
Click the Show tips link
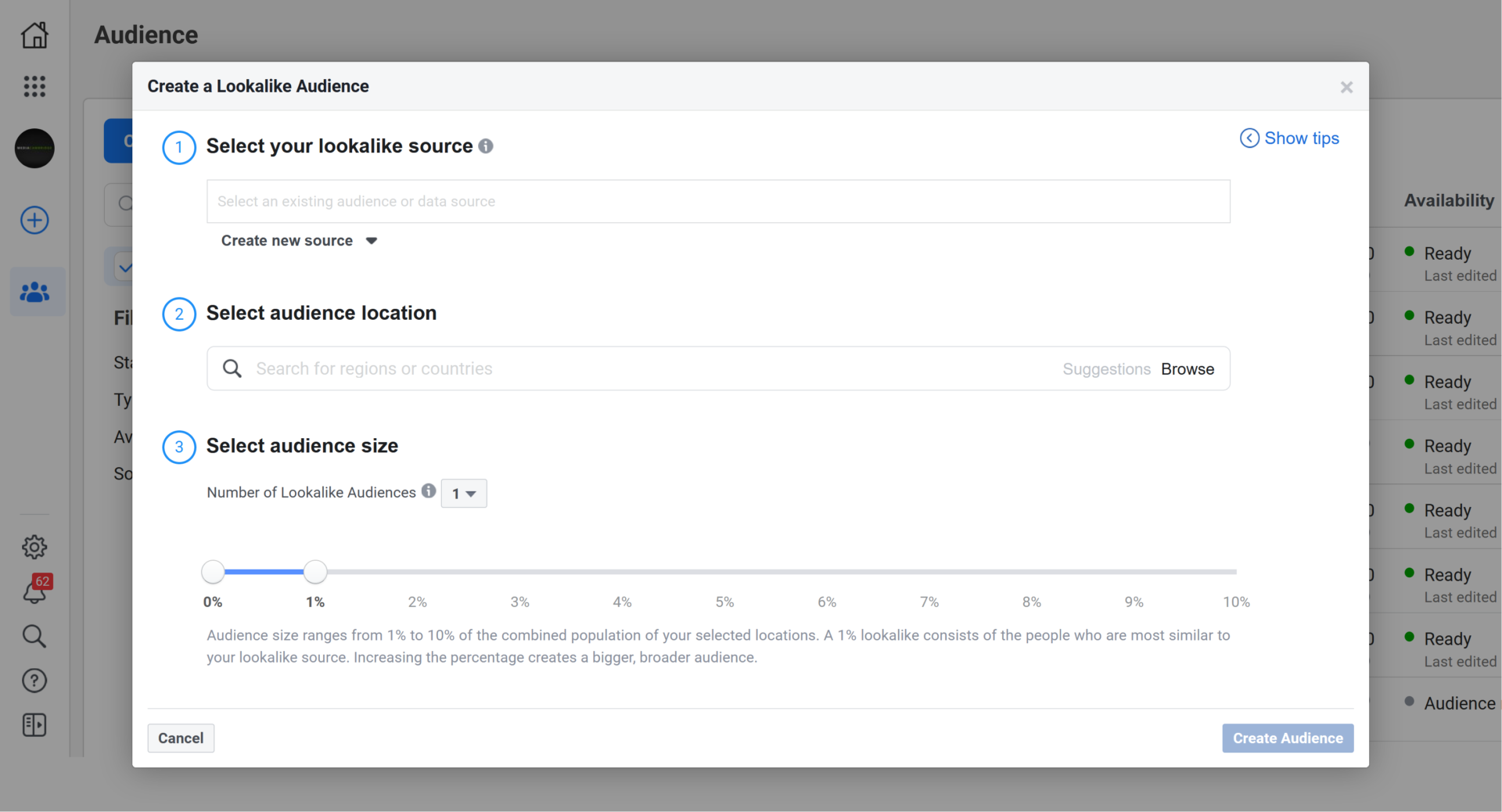click(1290, 138)
